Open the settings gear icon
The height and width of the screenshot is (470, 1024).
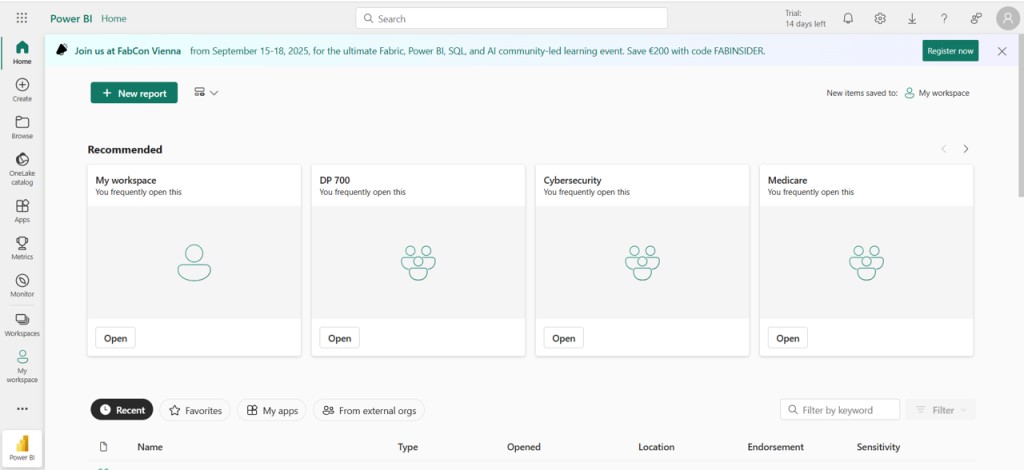[880, 19]
